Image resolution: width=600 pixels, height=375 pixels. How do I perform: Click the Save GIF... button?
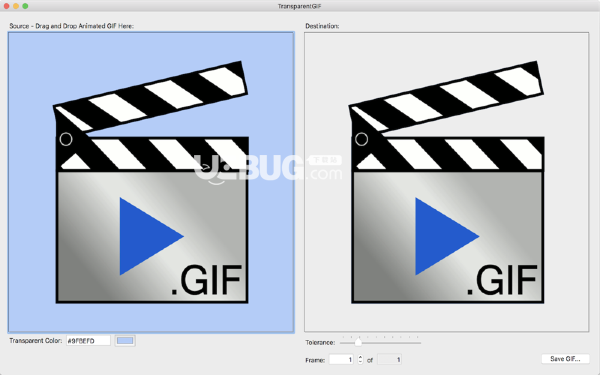click(x=565, y=359)
